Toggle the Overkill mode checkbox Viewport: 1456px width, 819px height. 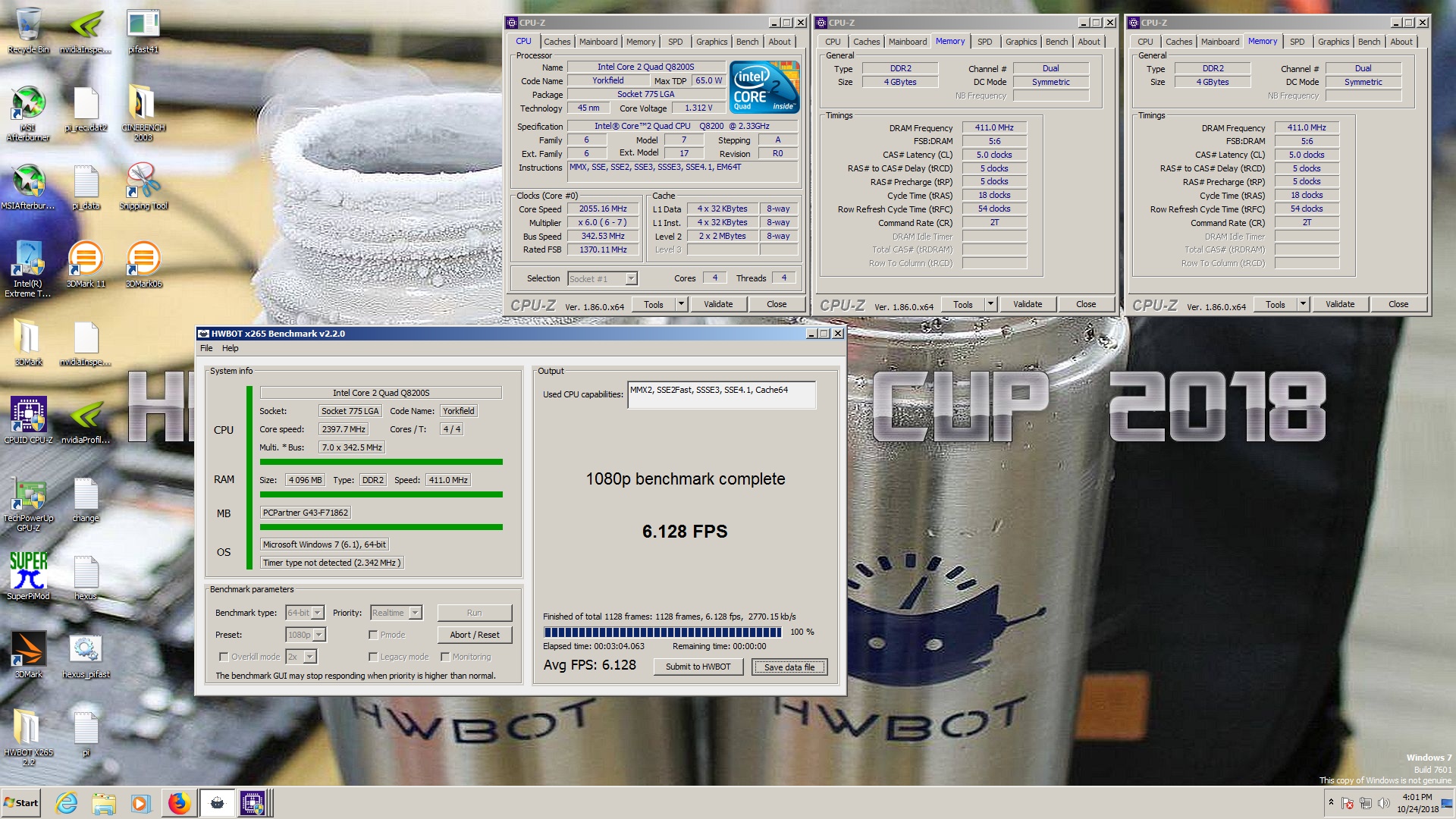click(223, 657)
